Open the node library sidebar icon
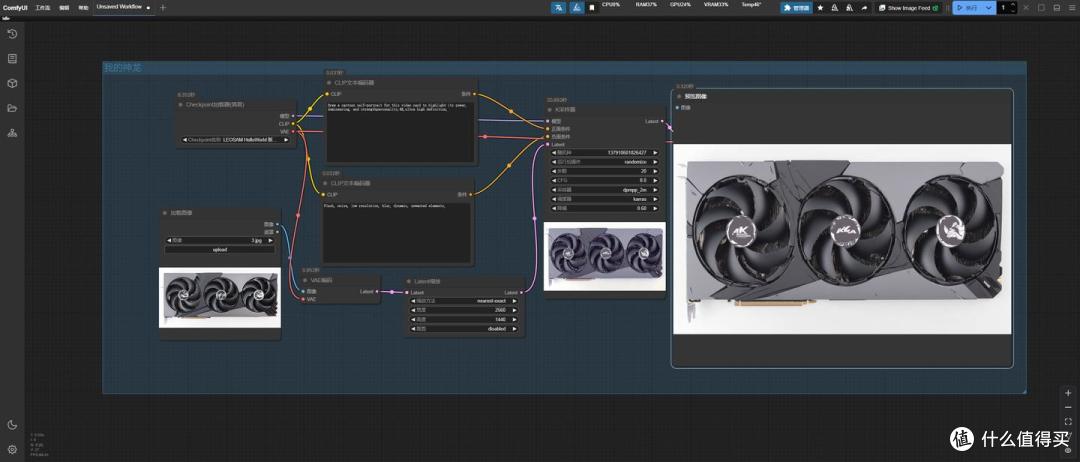1080x462 pixels. 12,59
